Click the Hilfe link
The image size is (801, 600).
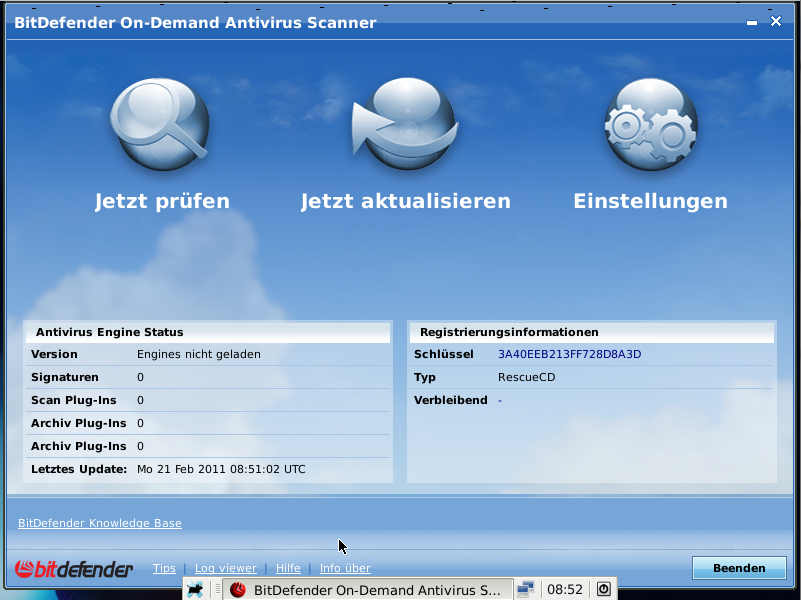[288, 568]
